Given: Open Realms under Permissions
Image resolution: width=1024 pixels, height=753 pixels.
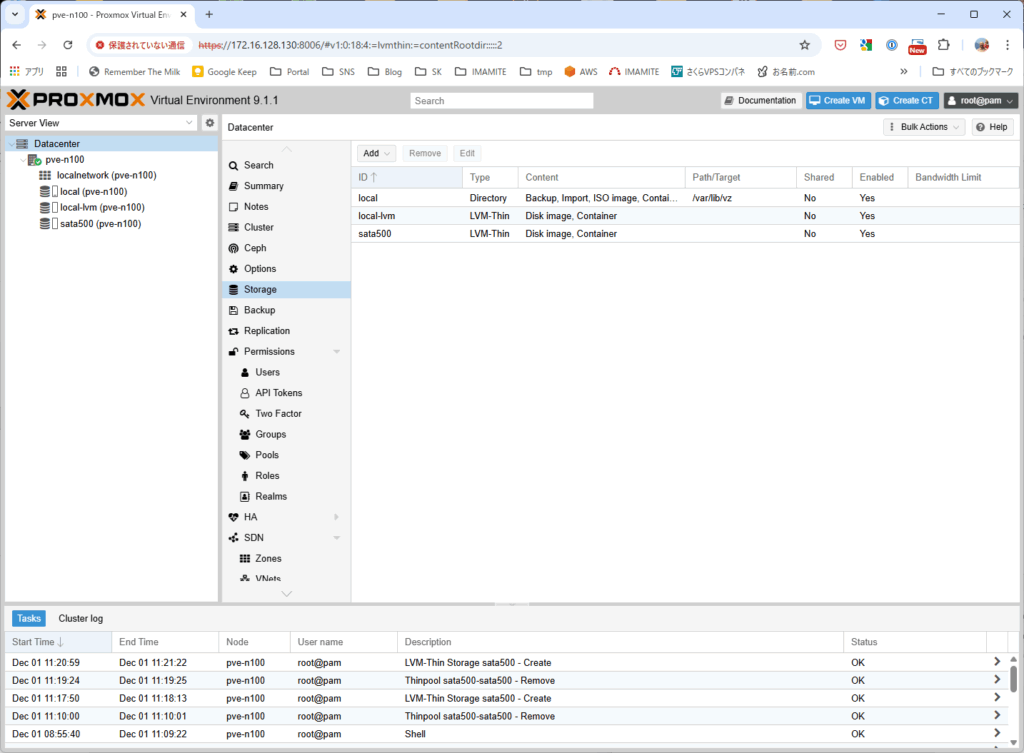Looking at the screenshot, I should pos(270,497).
